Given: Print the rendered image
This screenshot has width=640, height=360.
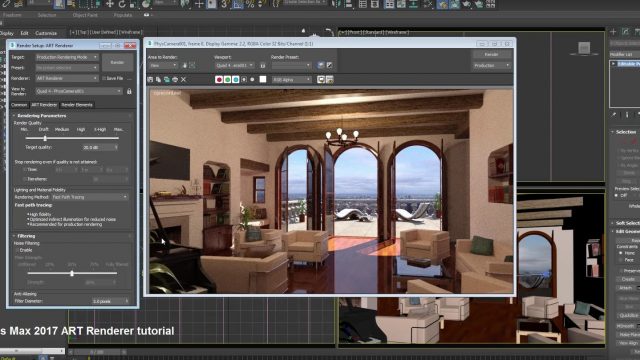Looking at the screenshot, I should [x=175, y=80].
